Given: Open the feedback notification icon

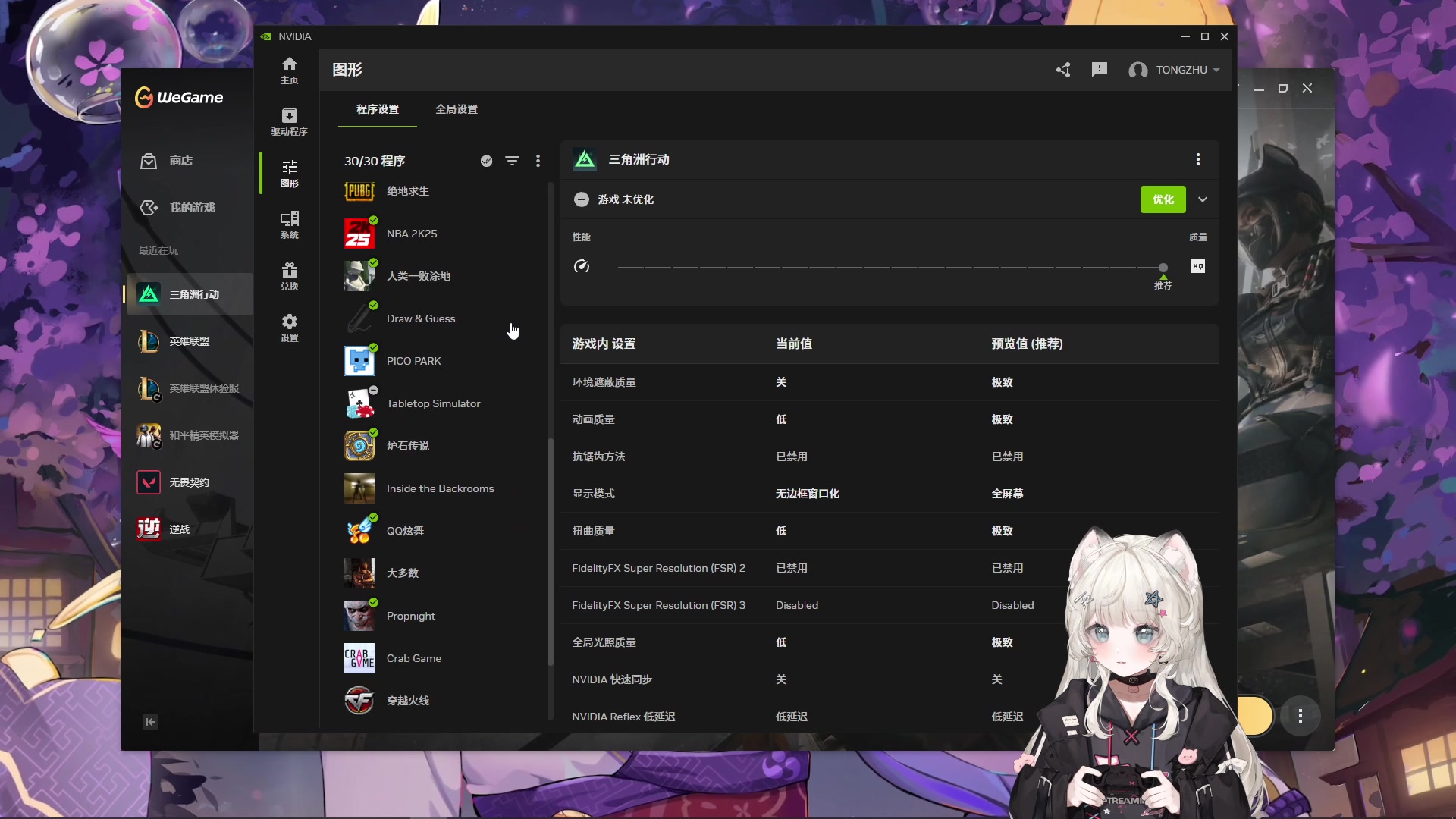Looking at the screenshot, I should tap(1099, 70).
